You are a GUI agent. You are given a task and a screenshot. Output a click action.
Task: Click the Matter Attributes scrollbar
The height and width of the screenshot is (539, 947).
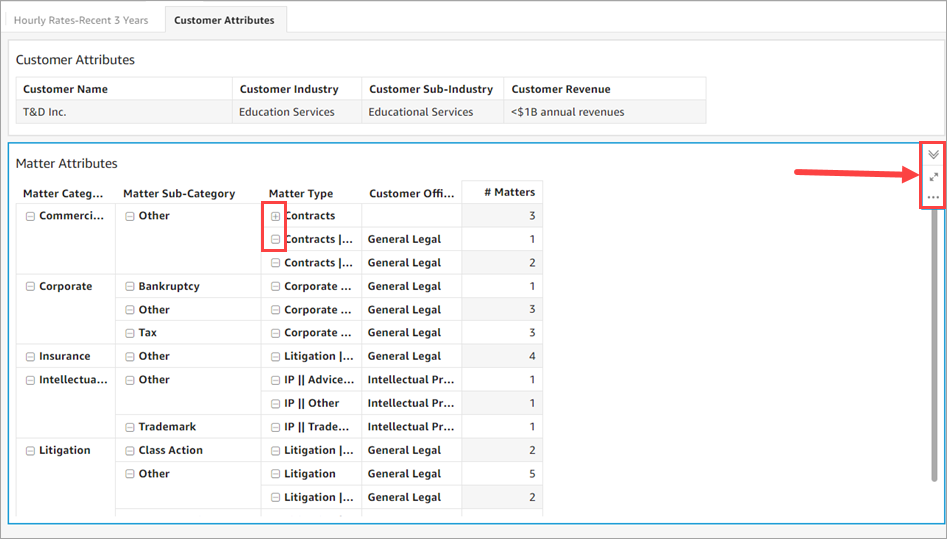tap(934, 344)
